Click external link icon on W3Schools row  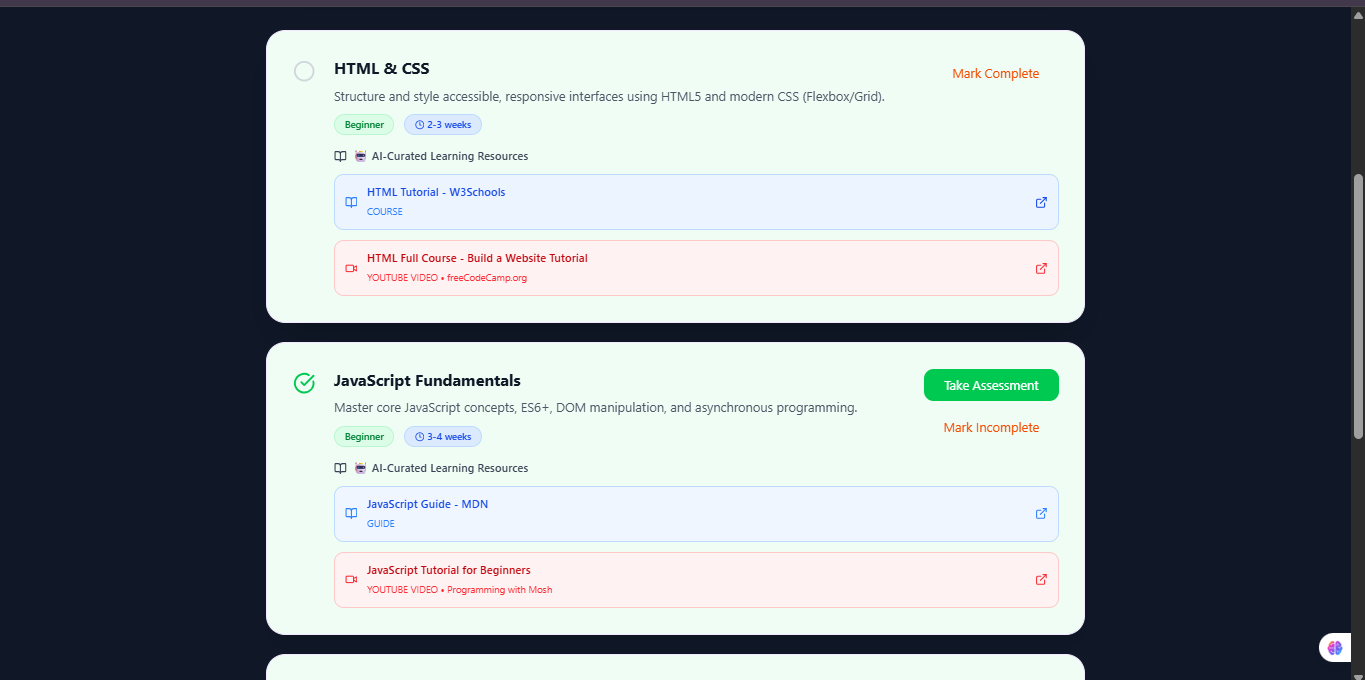(1041, 202)
